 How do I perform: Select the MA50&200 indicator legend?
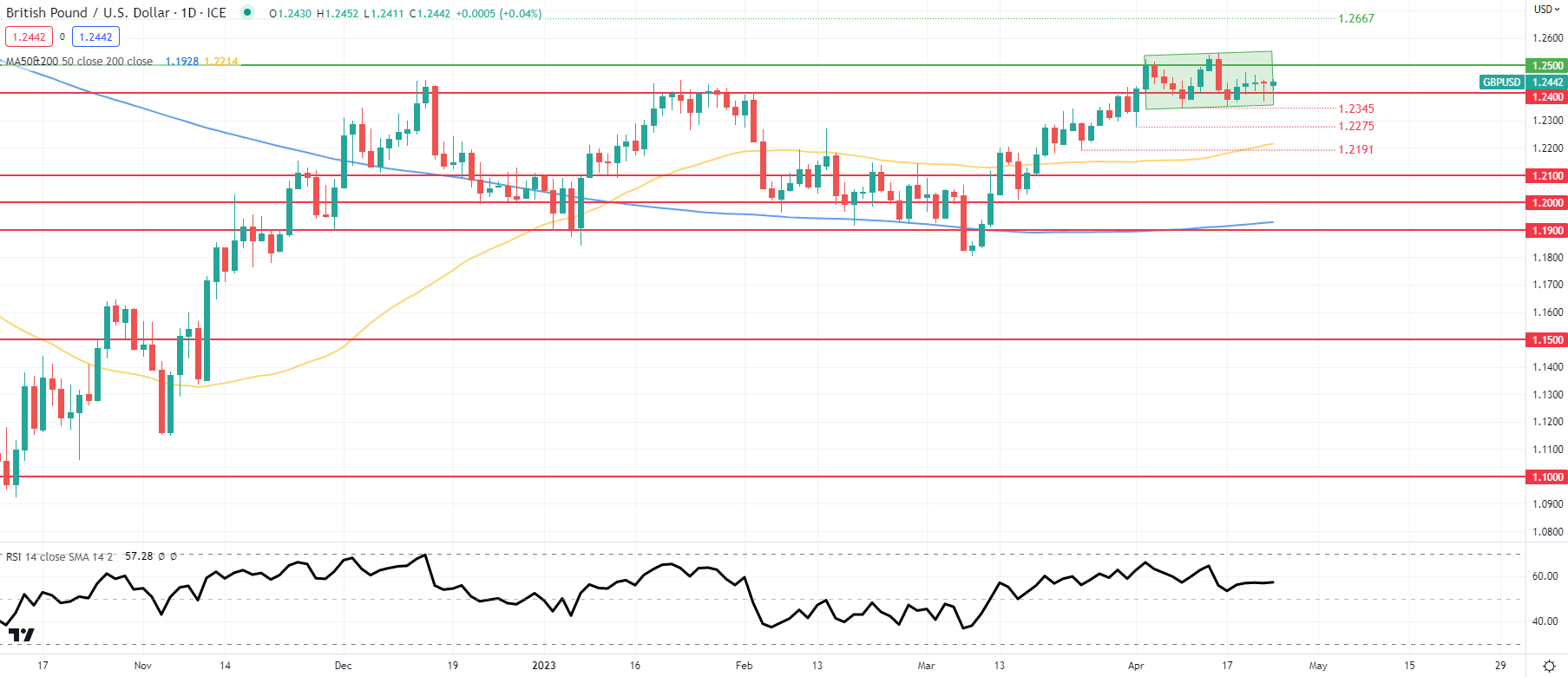[x=79, y=62]
